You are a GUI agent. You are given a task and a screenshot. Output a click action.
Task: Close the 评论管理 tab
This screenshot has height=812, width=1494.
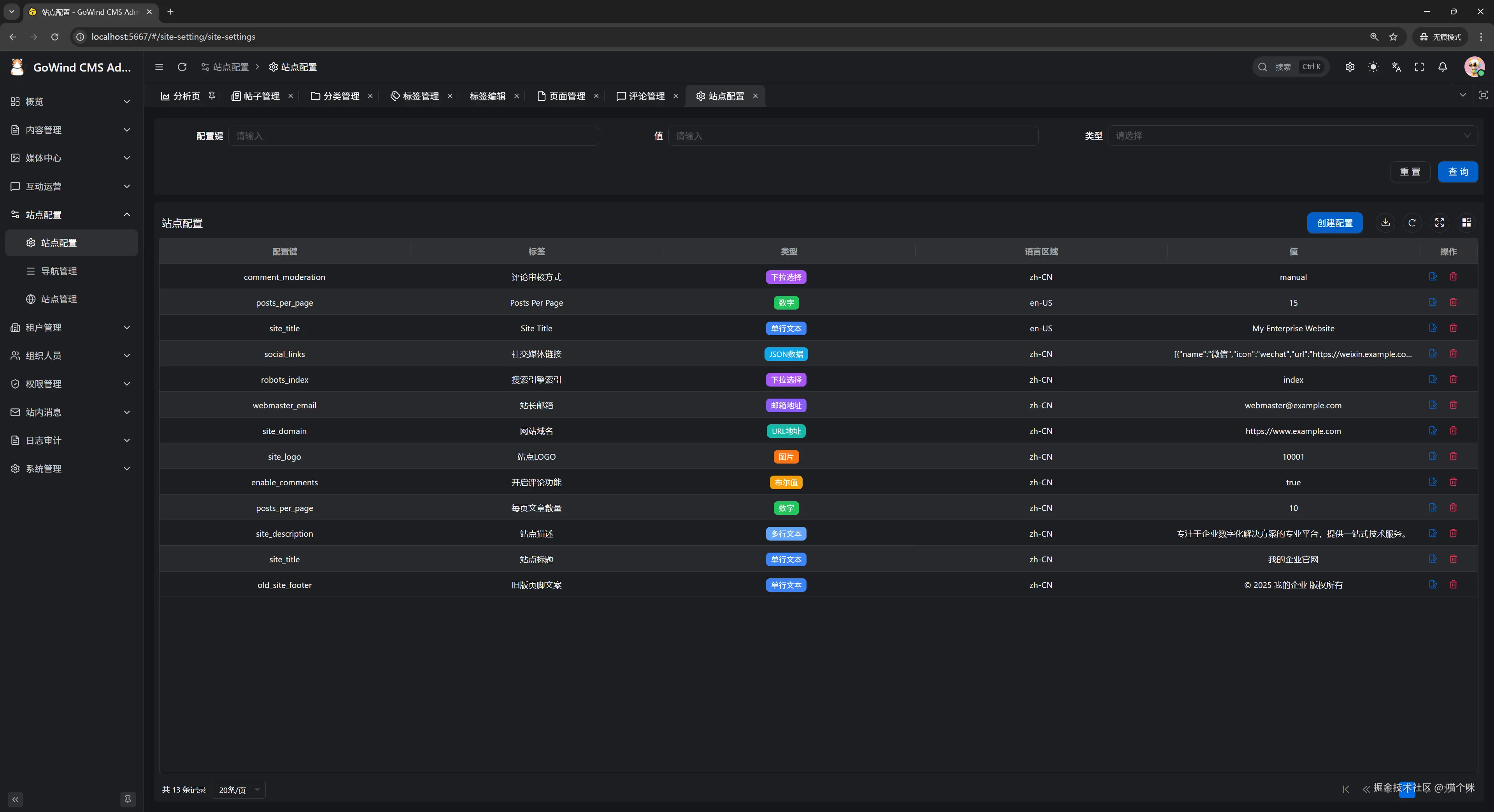coord(676,96)
